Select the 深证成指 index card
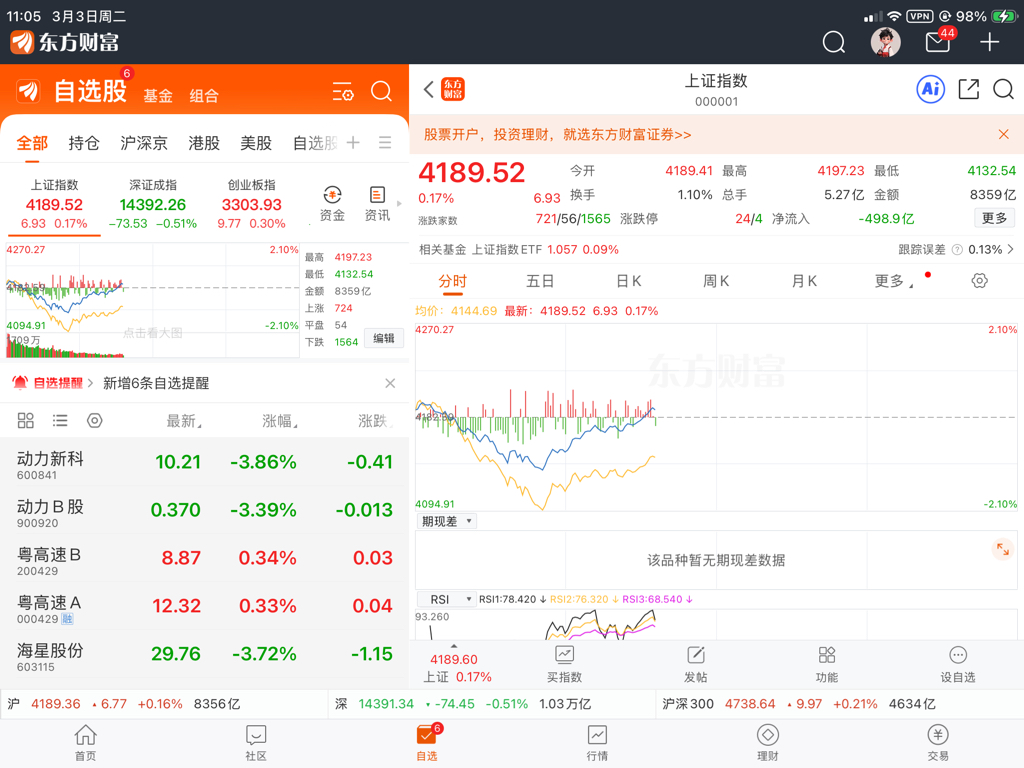 click(x=153, y=204)
